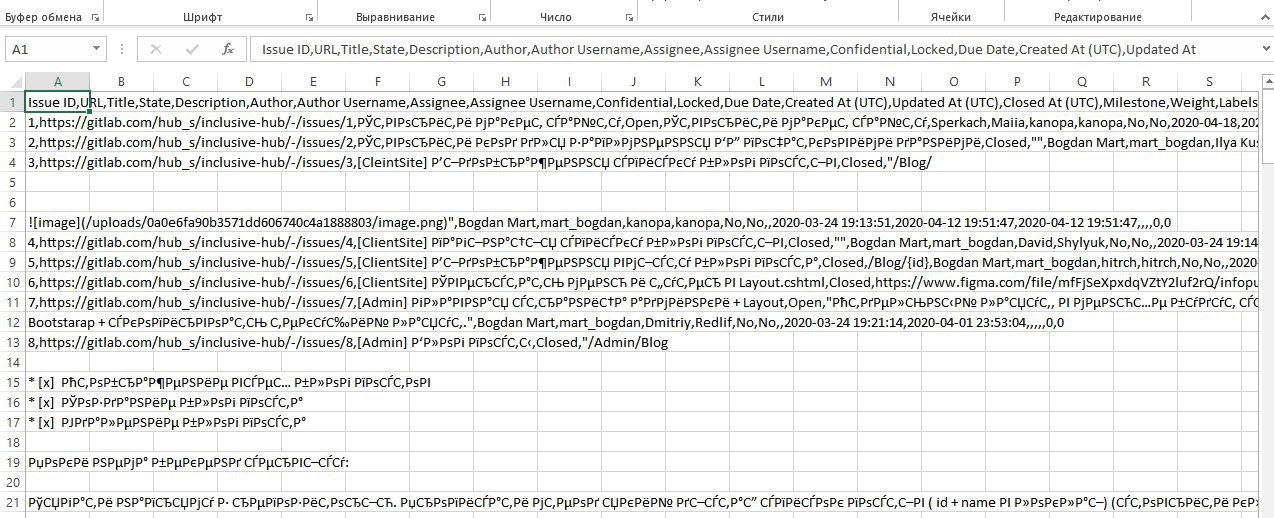Screen dimensions: 1274x518
Task: Select row 21 header
Action: (12, 502)
